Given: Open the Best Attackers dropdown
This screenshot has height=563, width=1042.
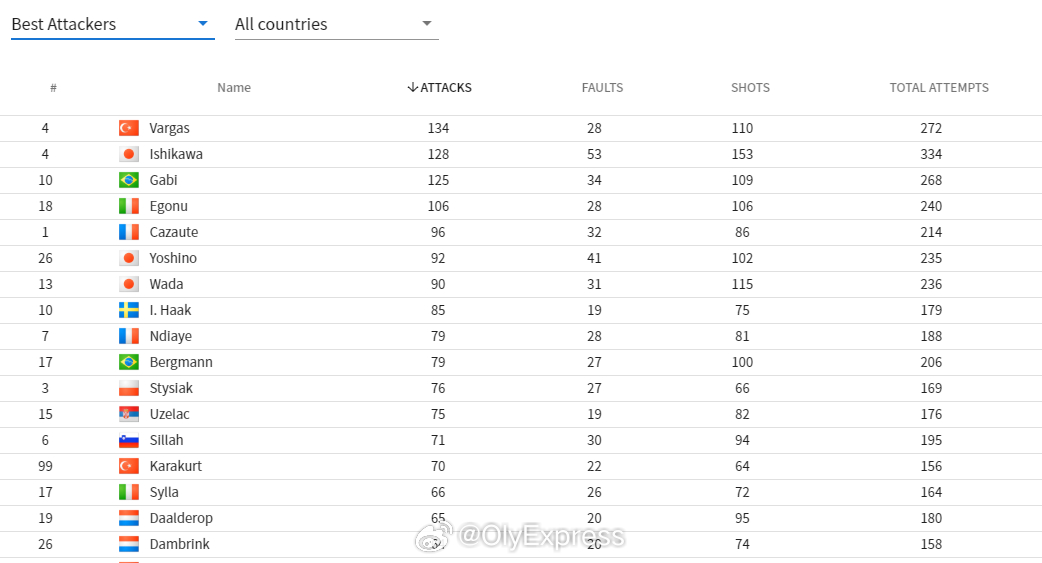Looking at the screenshot, I should click(112, 25).
